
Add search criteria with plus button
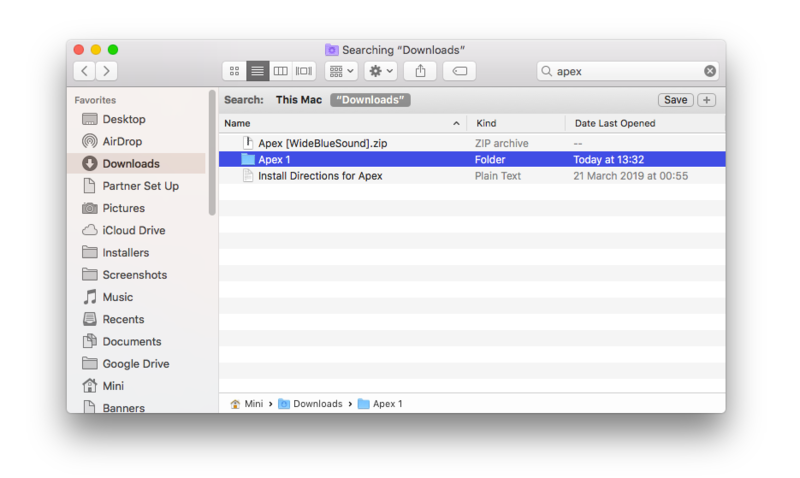pos(706,100)
